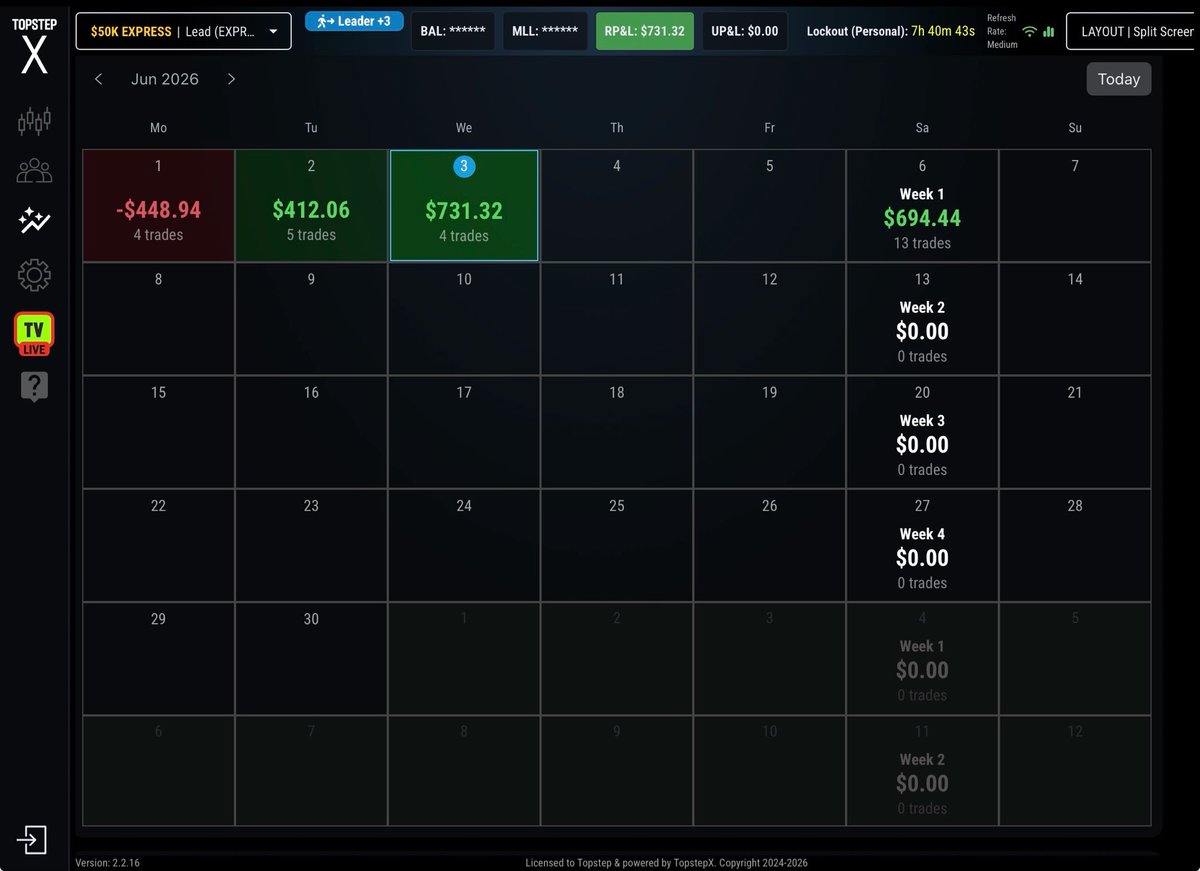
Task: Click the BAL hidden balance box
Action: coord(453,31)
